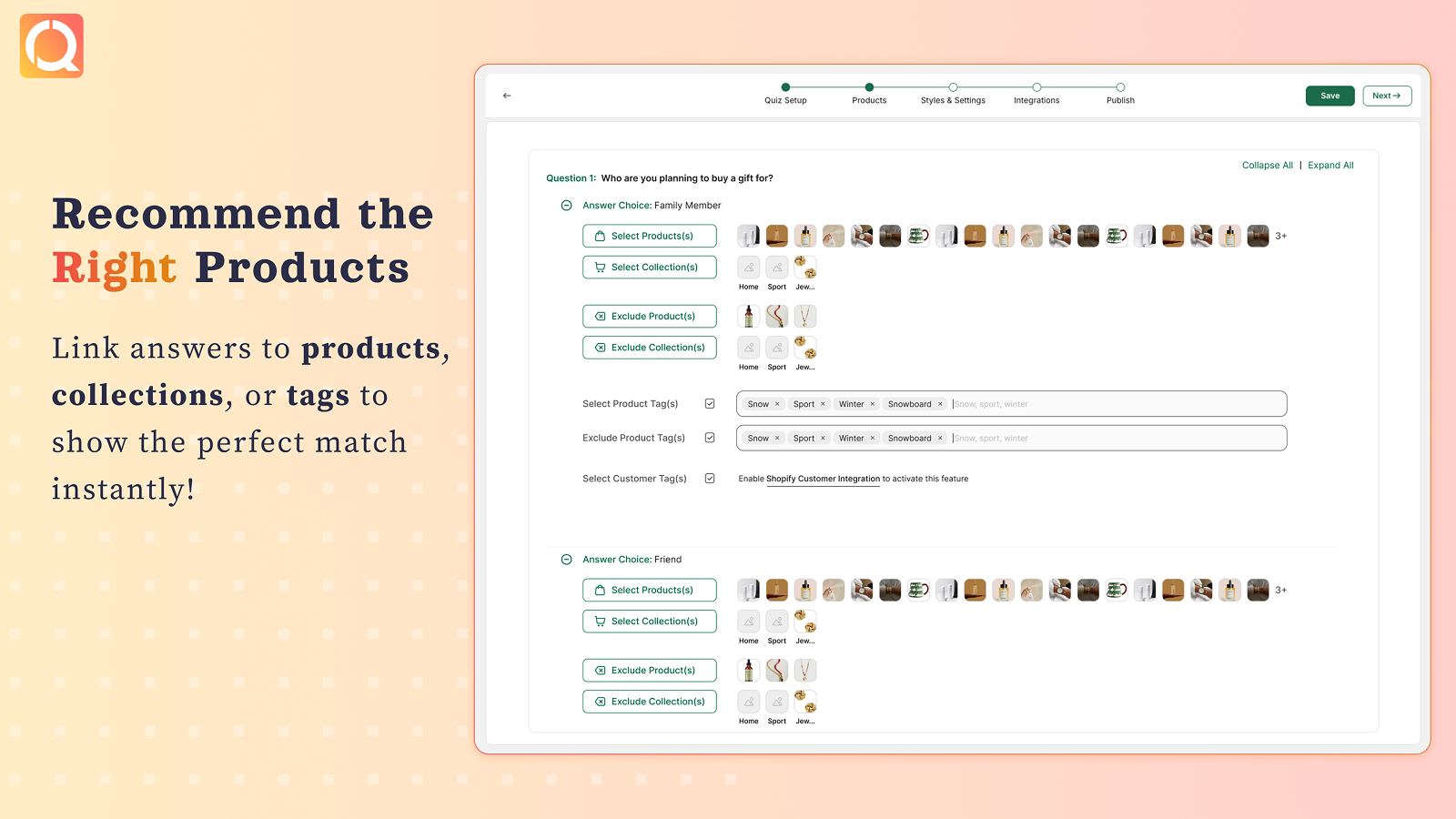Click Home collection thumbnail under Family Member Select Collection

(x=748, y=268)
